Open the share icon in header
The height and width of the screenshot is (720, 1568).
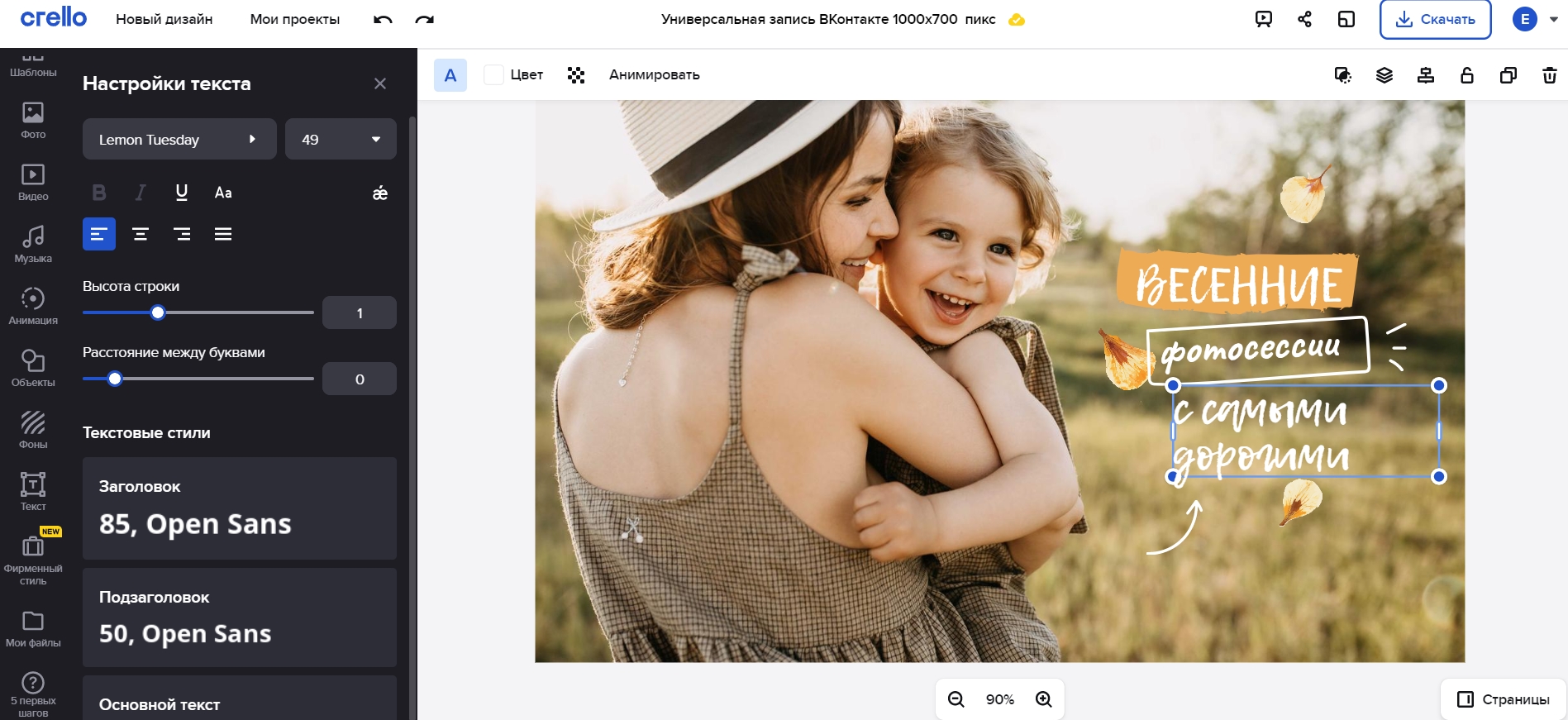point(1304,19)
